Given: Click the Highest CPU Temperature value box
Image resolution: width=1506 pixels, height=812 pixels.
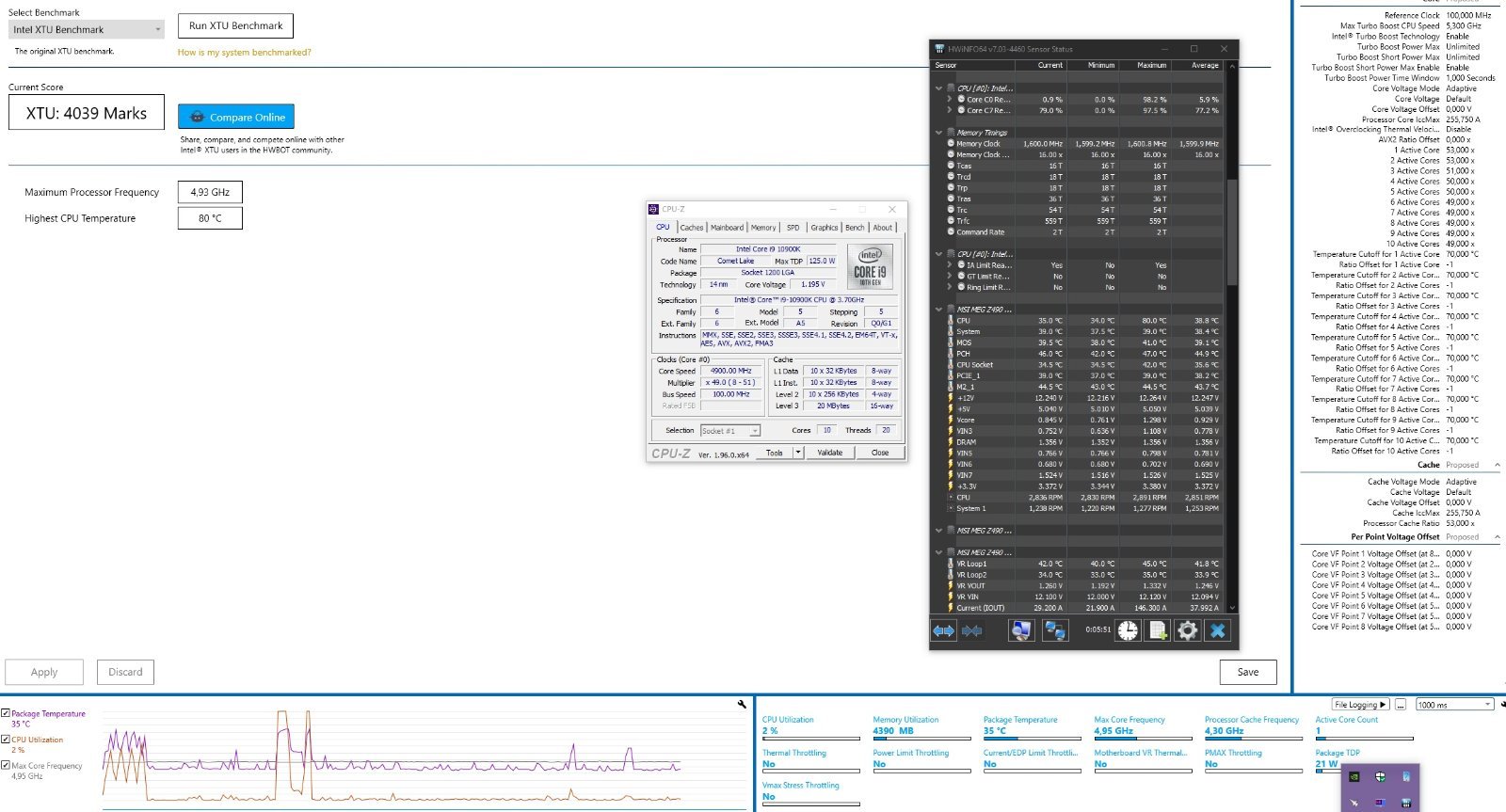Looking at the screenshot, I should pos(210,218).
